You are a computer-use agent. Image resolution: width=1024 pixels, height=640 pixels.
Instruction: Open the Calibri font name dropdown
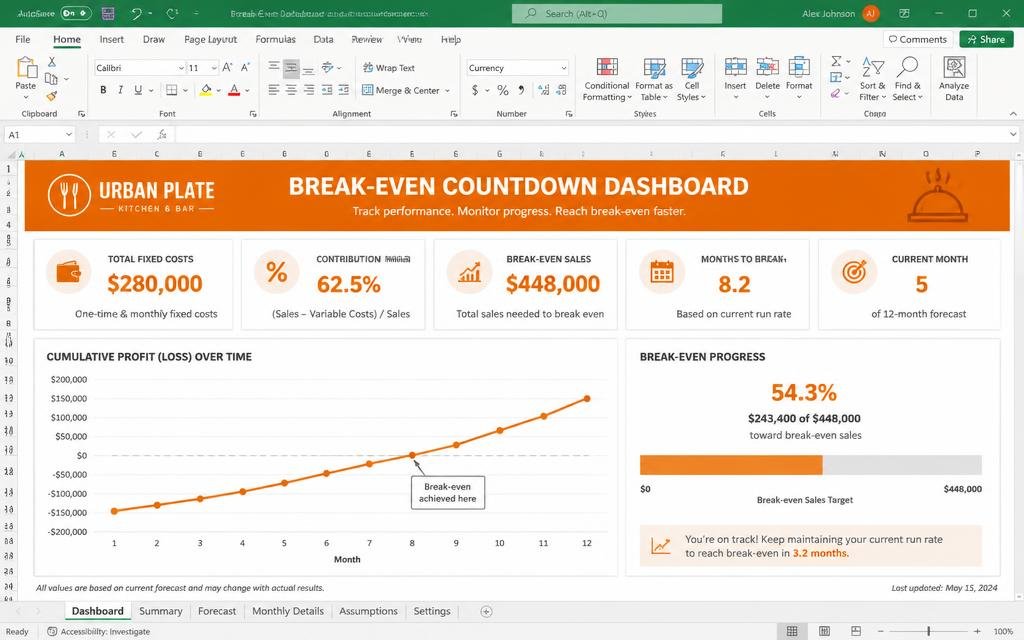coord(182,68)
